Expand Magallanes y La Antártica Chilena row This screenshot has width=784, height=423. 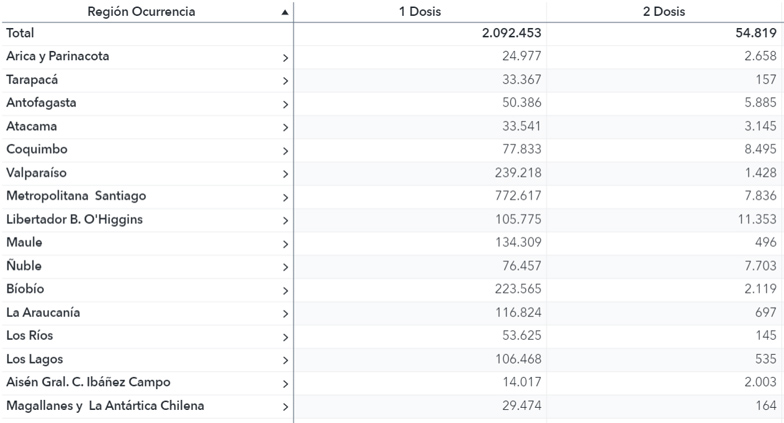point(285,407)
